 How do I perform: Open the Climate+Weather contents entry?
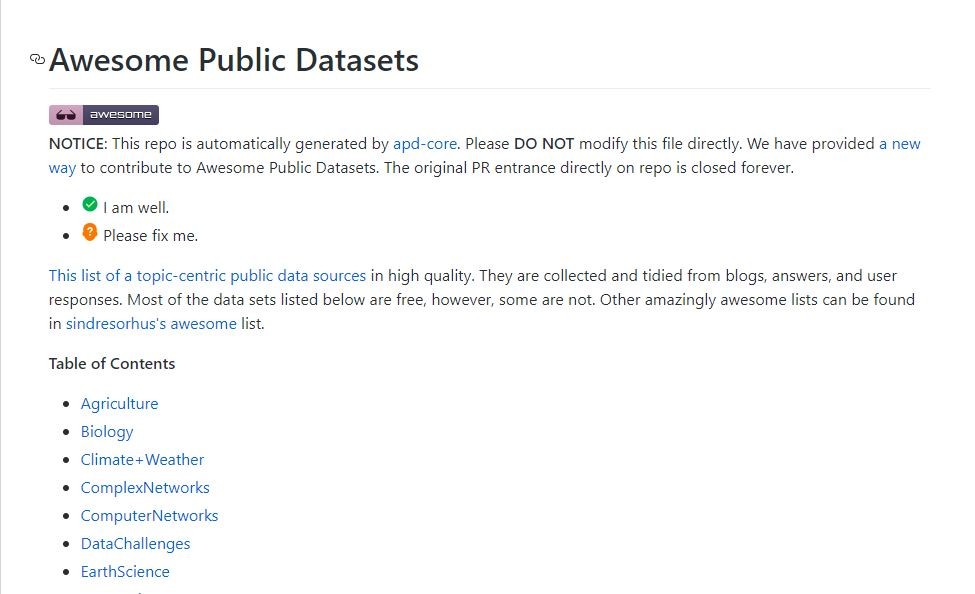point(142,460)
